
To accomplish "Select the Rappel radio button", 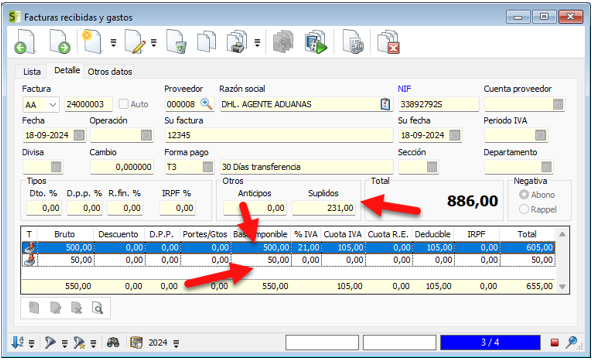I will (x=524, y=209).
